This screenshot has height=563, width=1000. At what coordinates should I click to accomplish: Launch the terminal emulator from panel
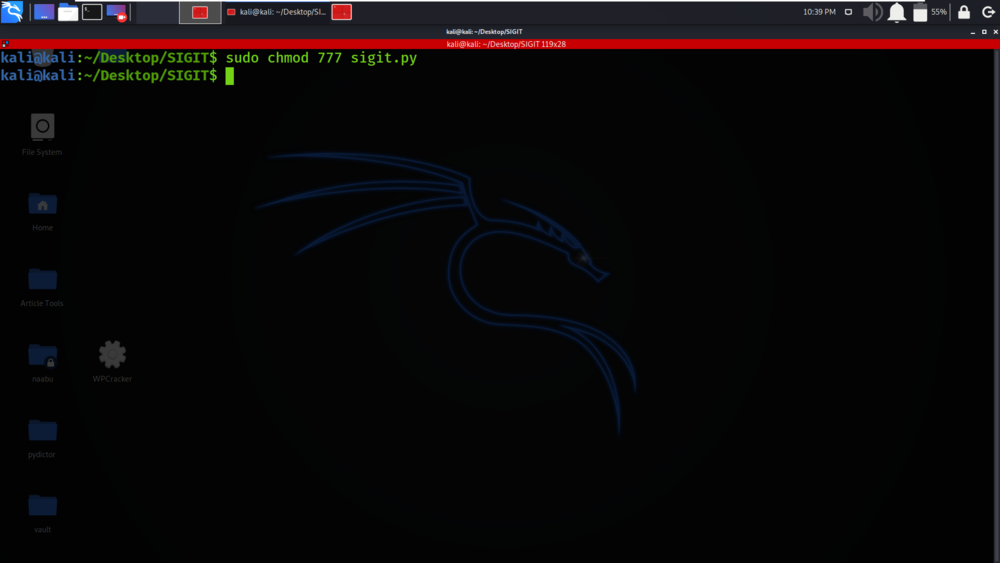92,12
